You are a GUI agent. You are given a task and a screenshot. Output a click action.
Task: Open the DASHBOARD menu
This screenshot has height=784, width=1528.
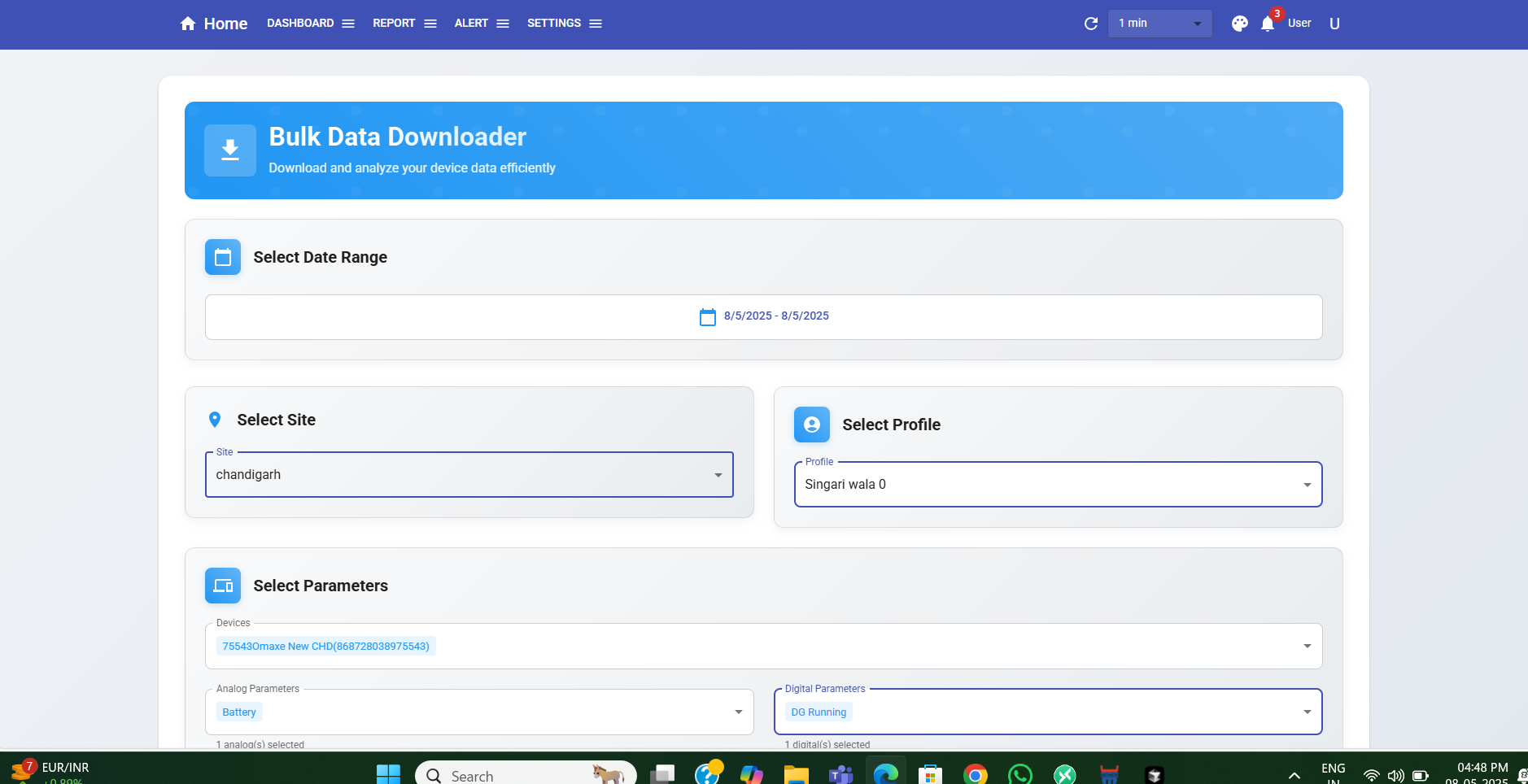[310, 24]
